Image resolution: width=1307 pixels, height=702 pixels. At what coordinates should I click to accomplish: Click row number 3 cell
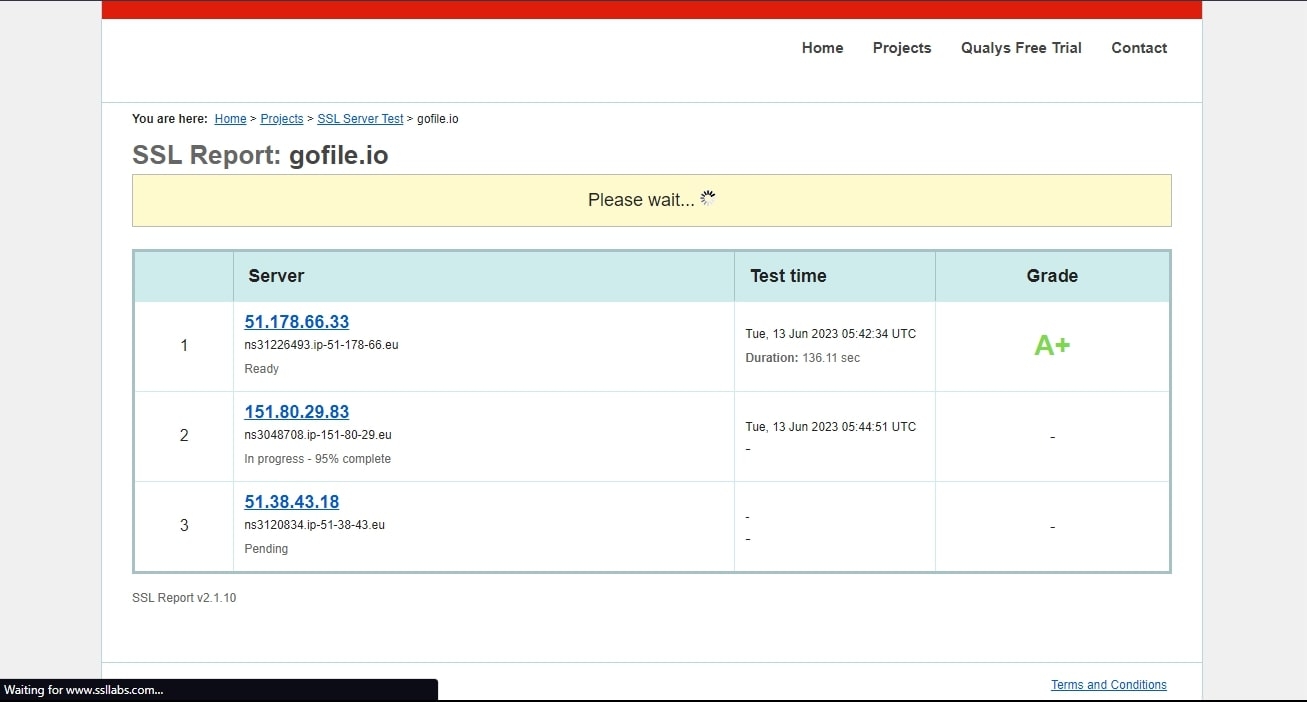pyautogui.click(x=184, y=526)
